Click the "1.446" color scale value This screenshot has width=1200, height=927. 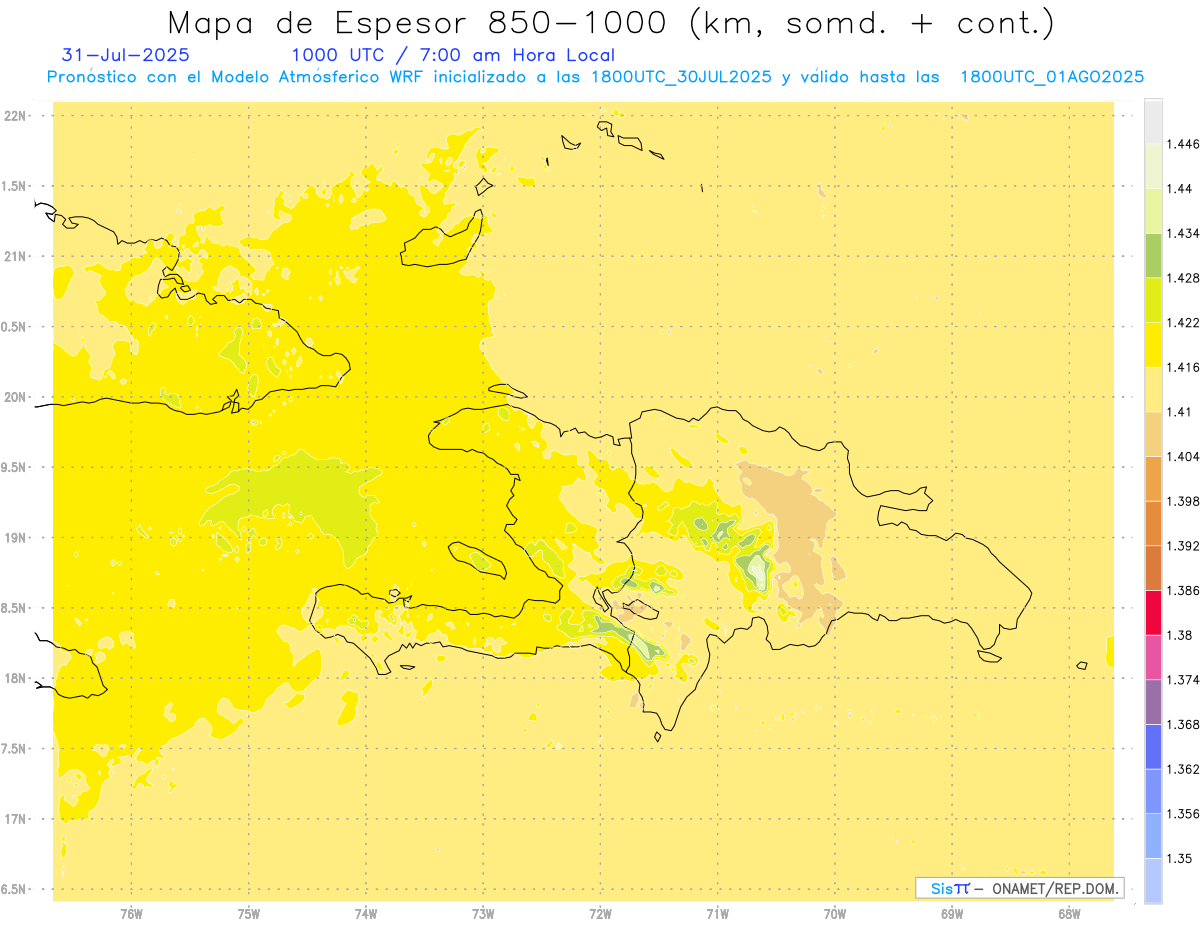click(x=1185, y=145)
